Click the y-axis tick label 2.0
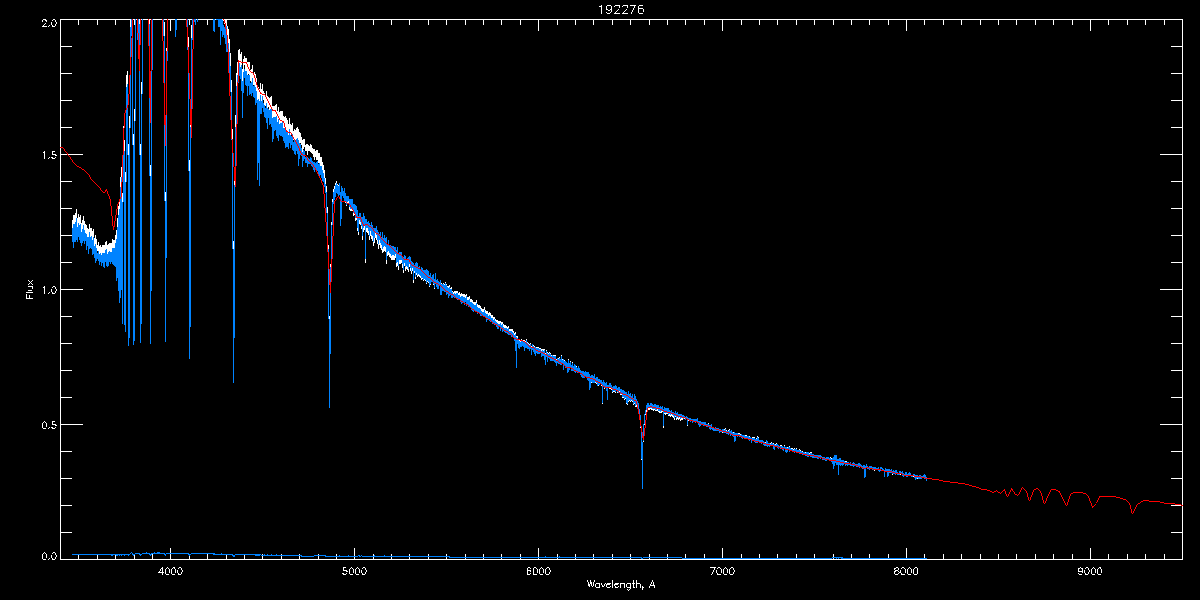 (x=47, y=22)
